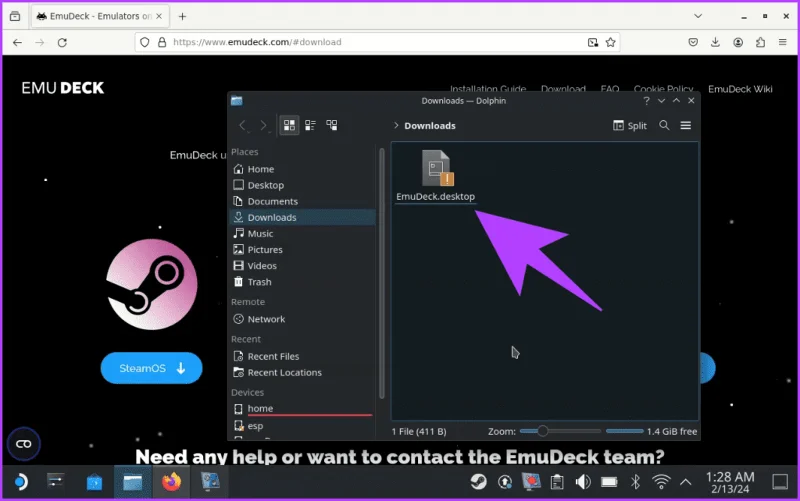Screen dimensions: 800x501
Task: Bookmark page with star icon
Action: click(610, 42)
